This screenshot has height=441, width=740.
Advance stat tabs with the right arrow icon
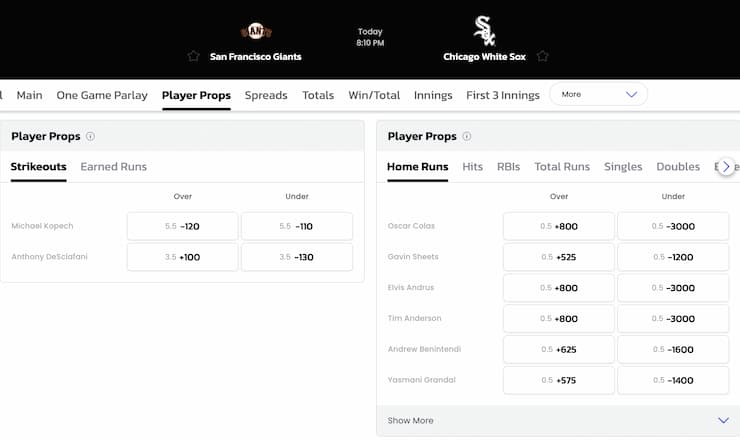pos(726,166)
